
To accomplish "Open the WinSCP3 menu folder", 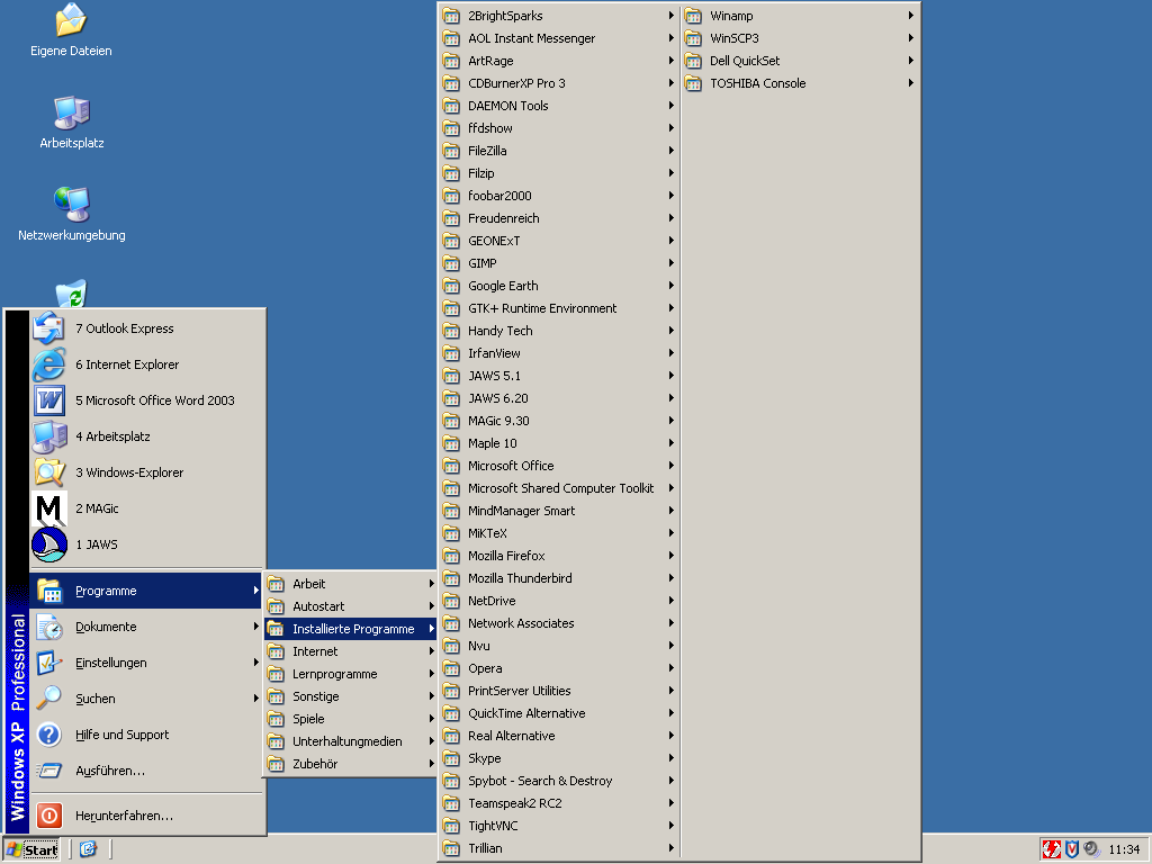I will point(801,38).
